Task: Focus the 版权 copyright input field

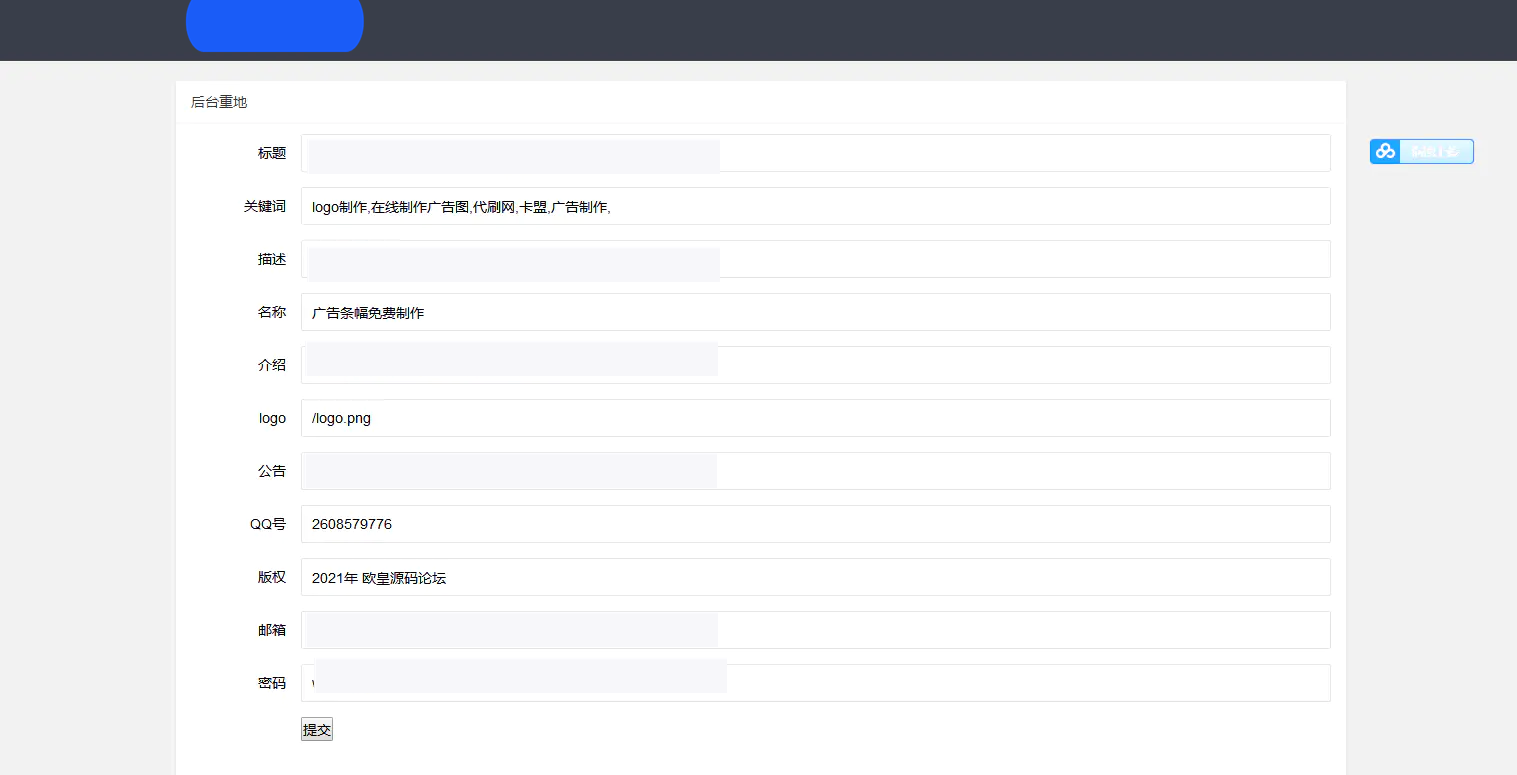Action: pyautogui.click(x=815, y=577)
